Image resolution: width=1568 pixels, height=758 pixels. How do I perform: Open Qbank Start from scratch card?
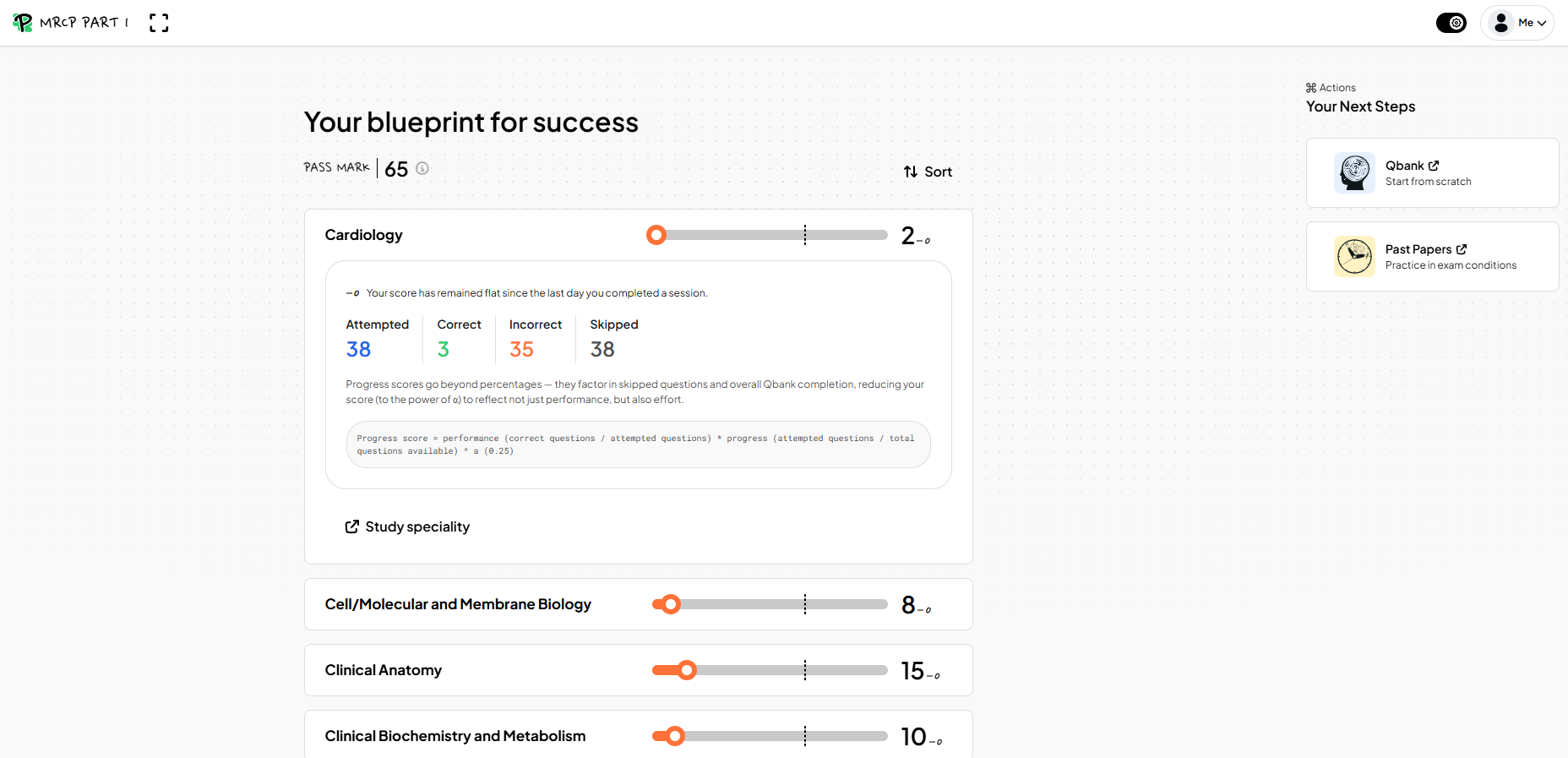(x=1432, y=172)
